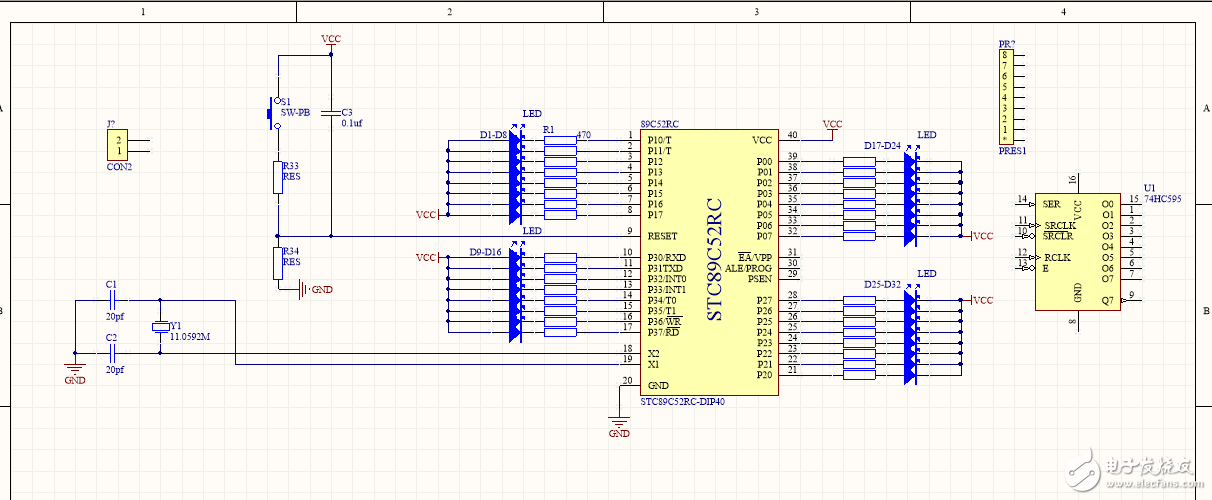Click the P20 pin label
The width and height of the screenshot is (1212, 500).
(x=764, y=374)
